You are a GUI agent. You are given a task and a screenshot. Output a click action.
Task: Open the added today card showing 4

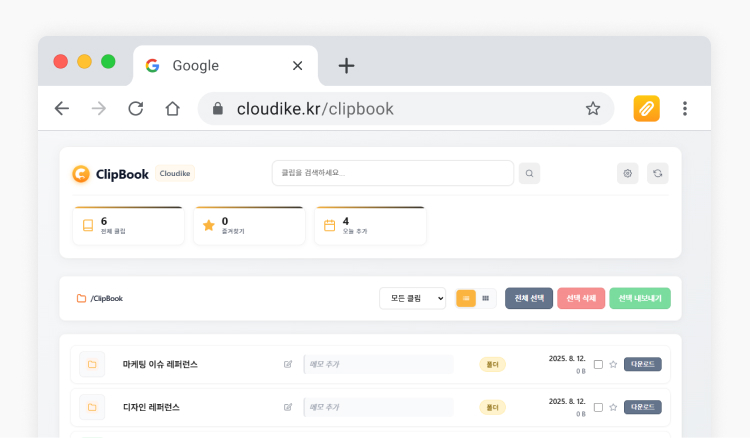(x=370, y=226)
